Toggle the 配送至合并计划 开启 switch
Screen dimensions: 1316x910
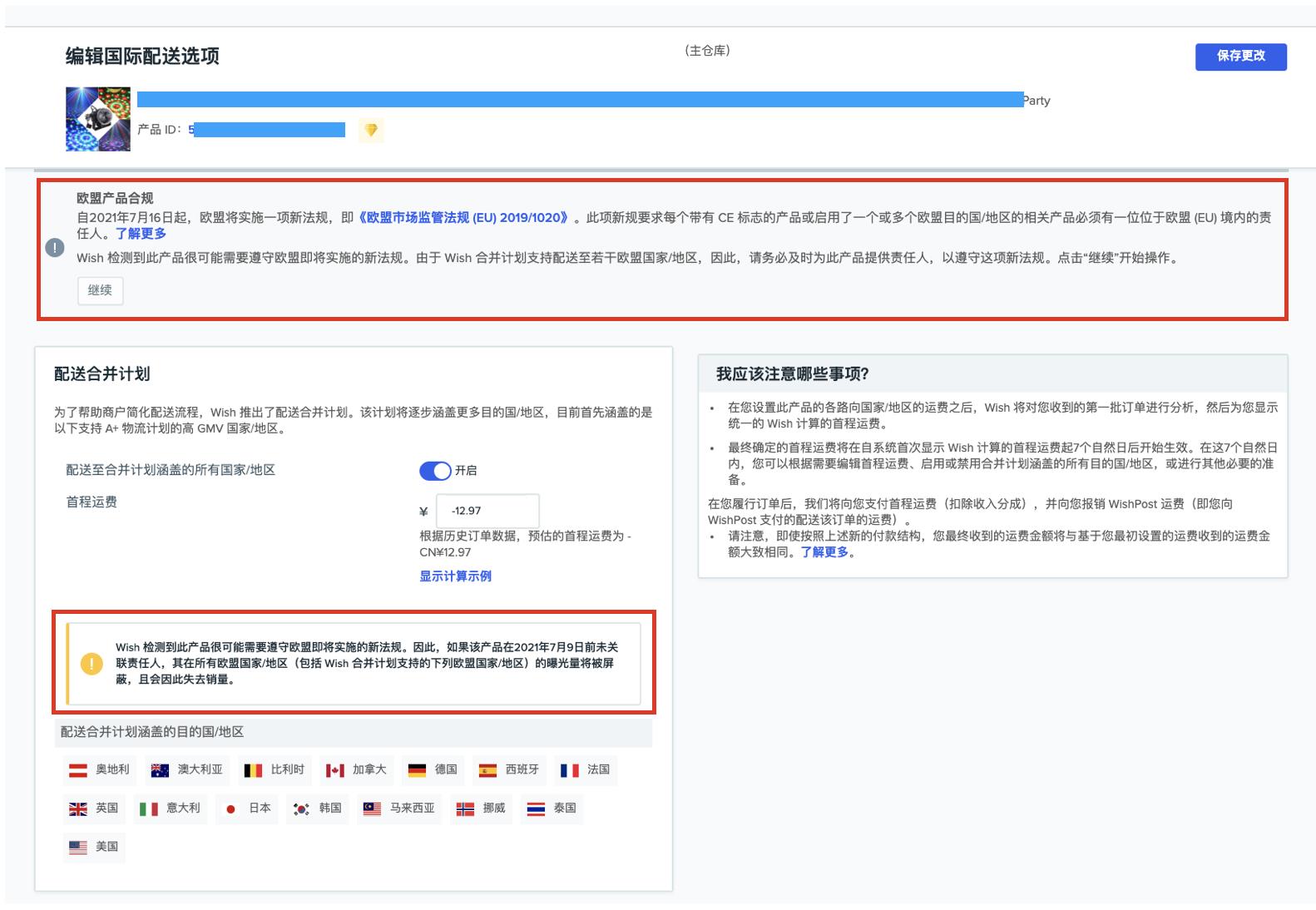[x=435, y=471]
